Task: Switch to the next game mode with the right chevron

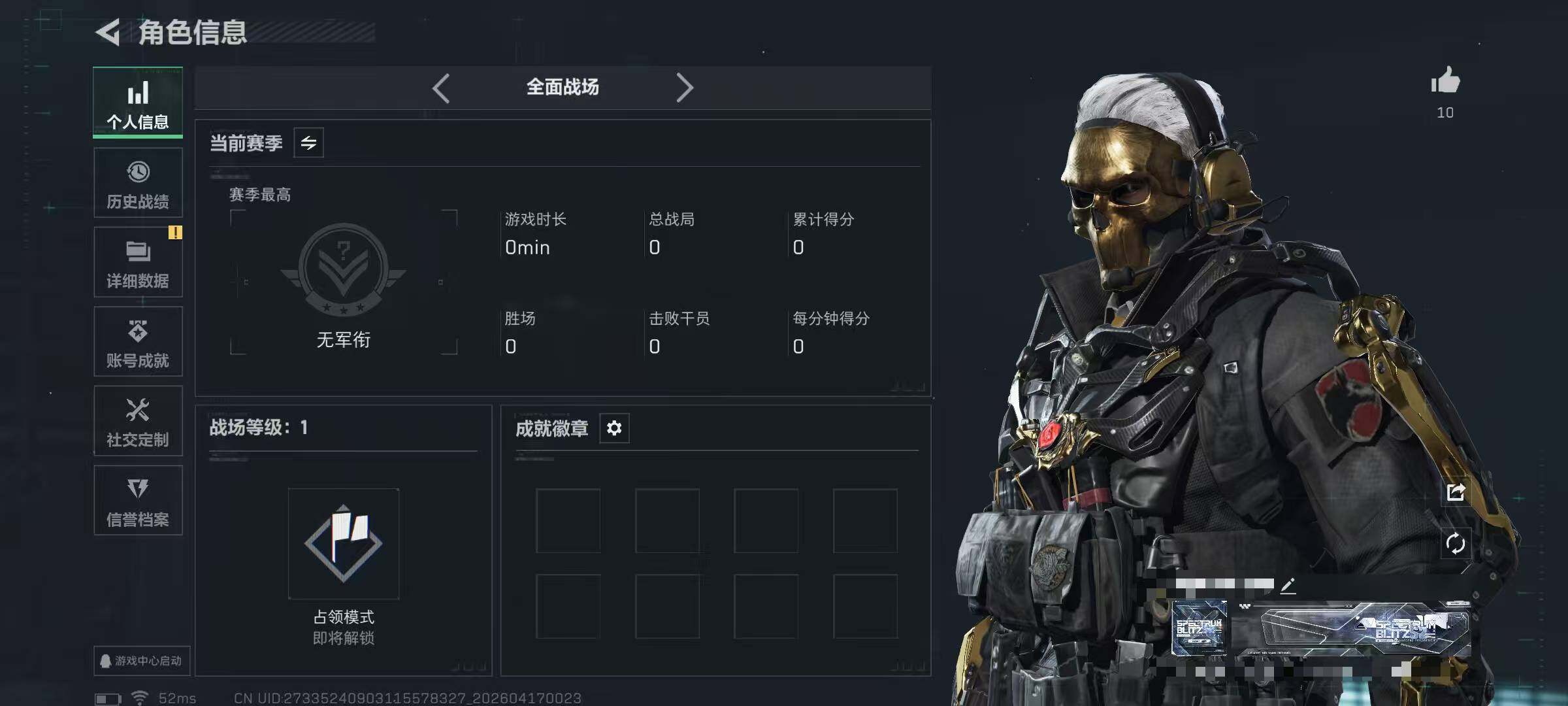Action: (x=684, y=88)
